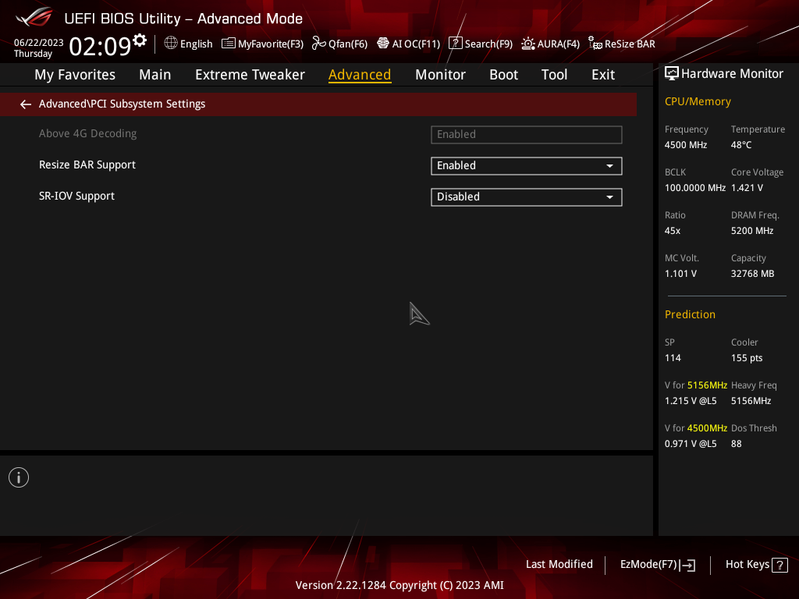799x599 pixels.
Task: Click the Hot Keys question mark icon
Action: pyautogui.click(x=780, y=565)
